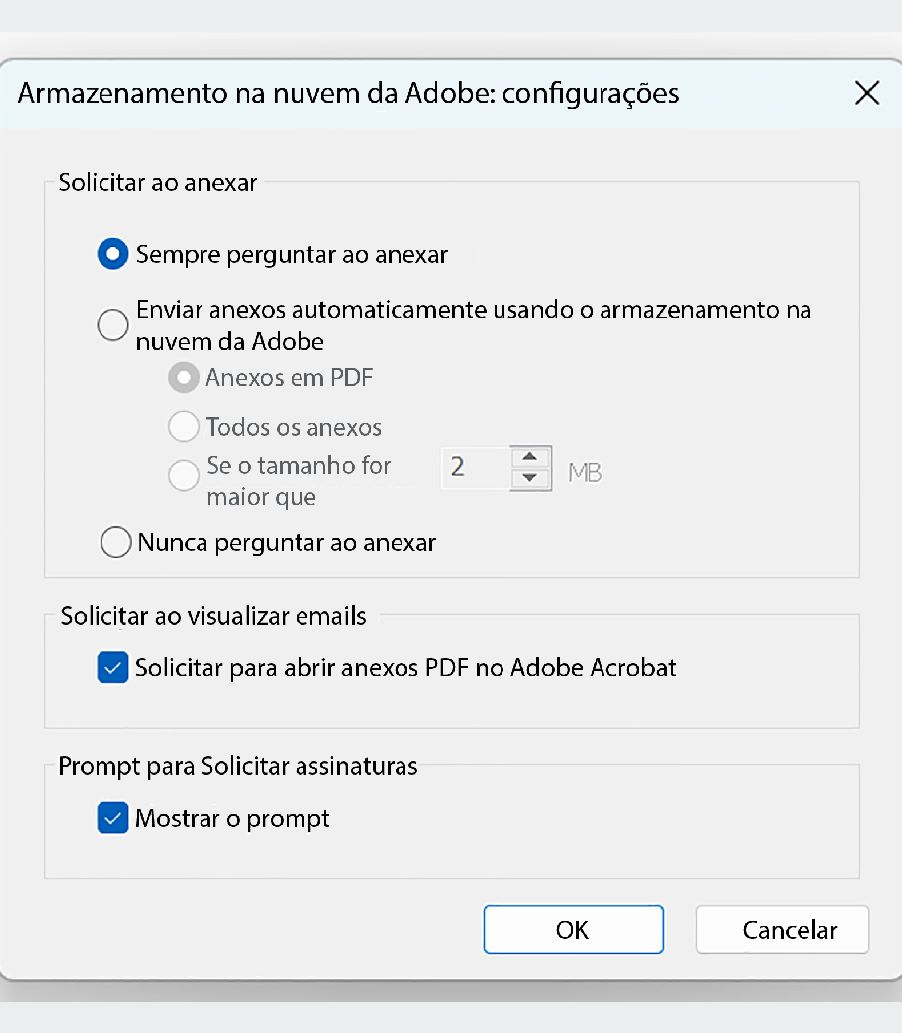Uncheck "Mostrar o prompt" option
902x1033 pixels.
113,817
